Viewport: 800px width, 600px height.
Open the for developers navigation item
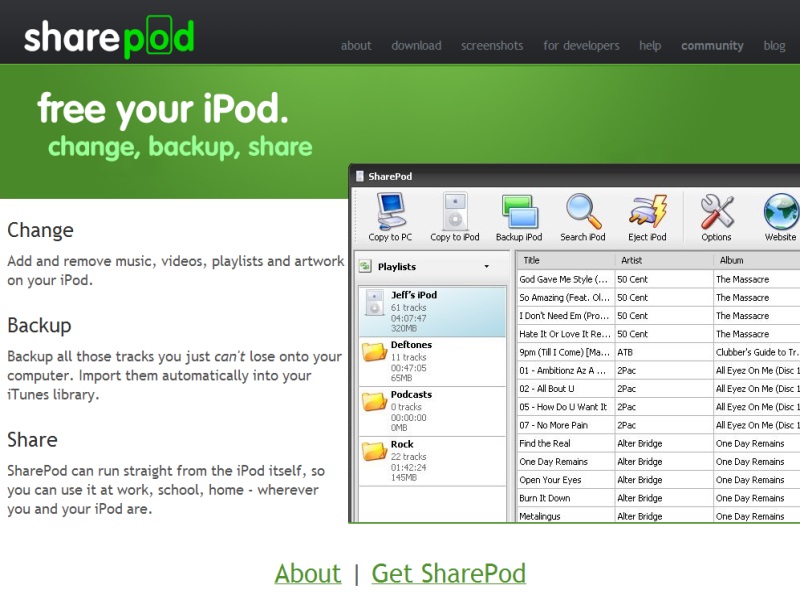[581, 45]
